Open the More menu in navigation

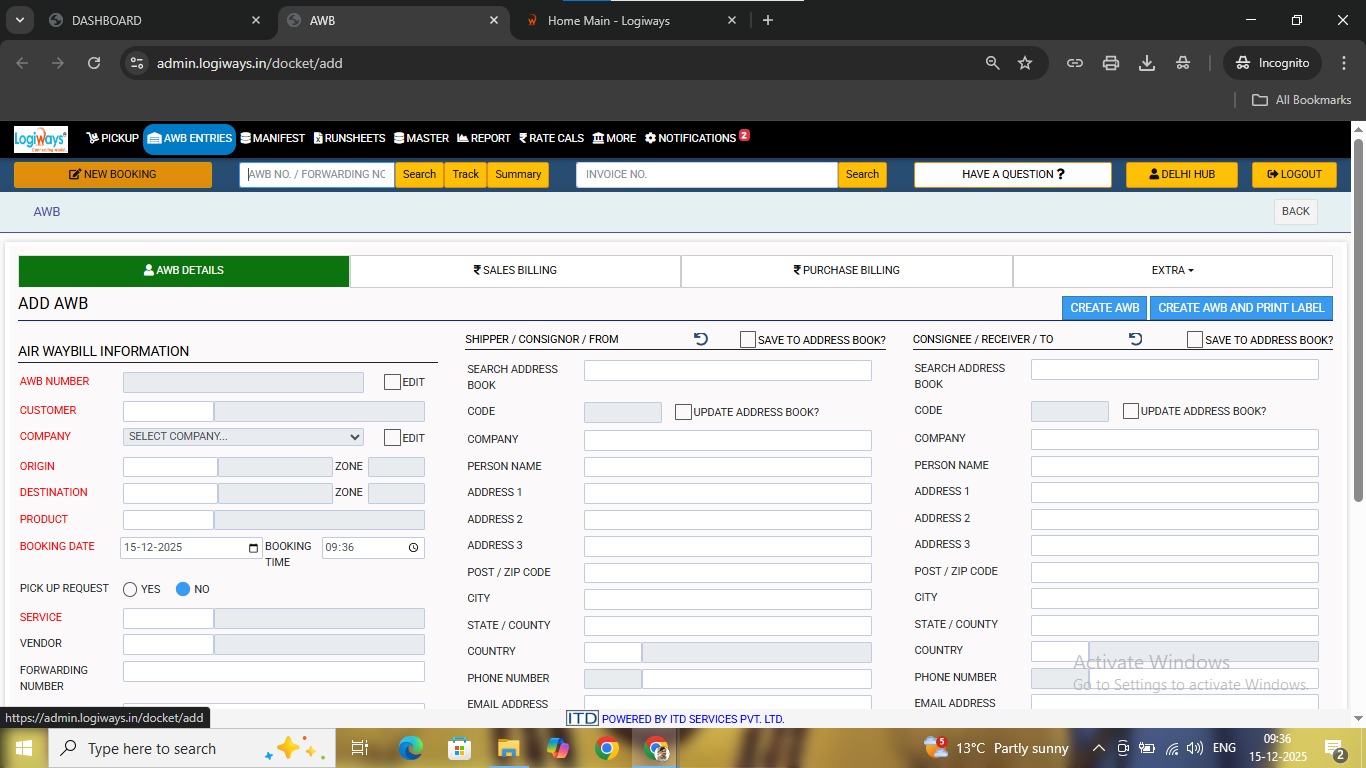point(614,138)
